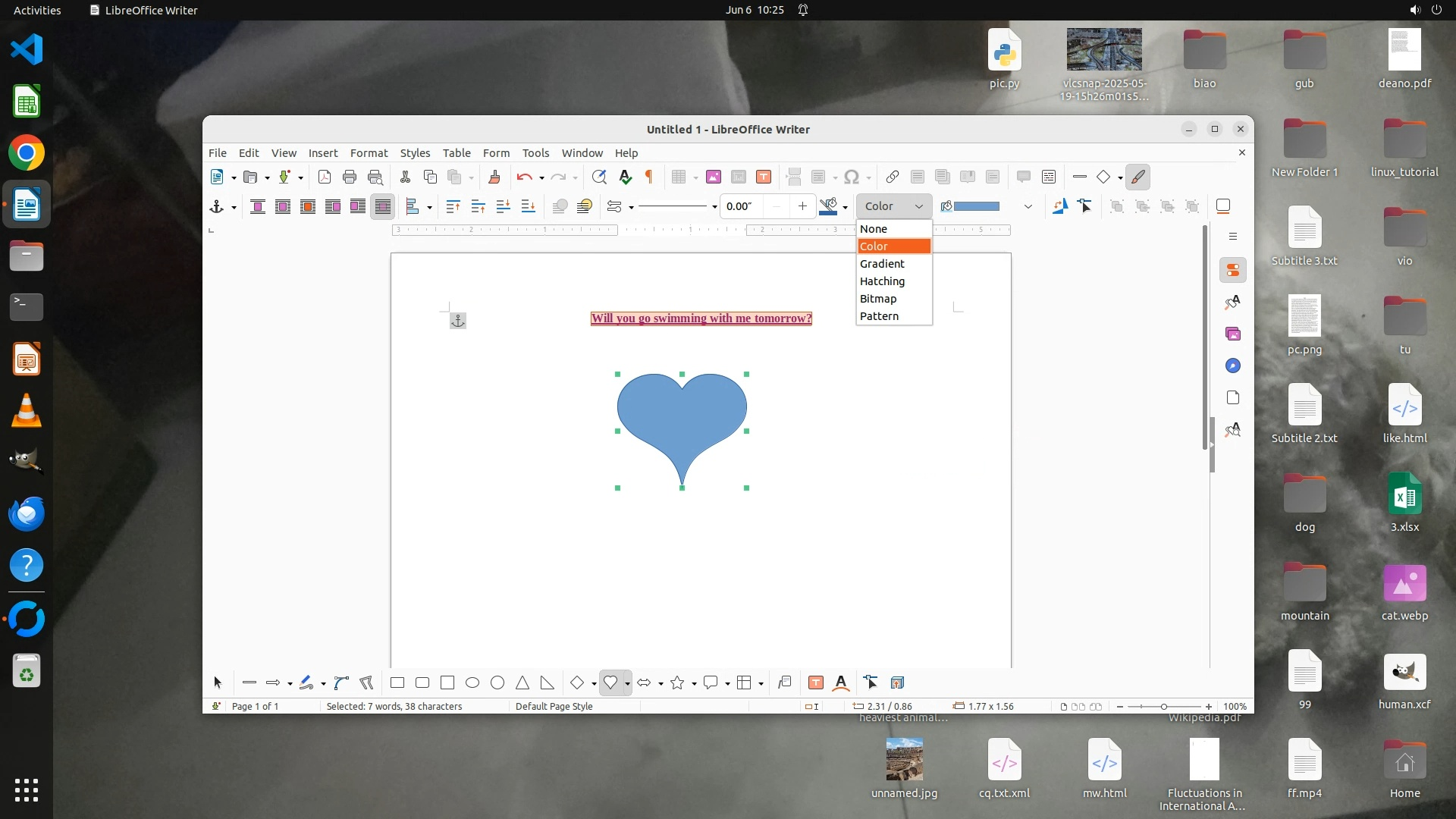Click the Insert Hyperlink chain icon
Screen dimensions: 1456x819
click(x=893, y=177)
